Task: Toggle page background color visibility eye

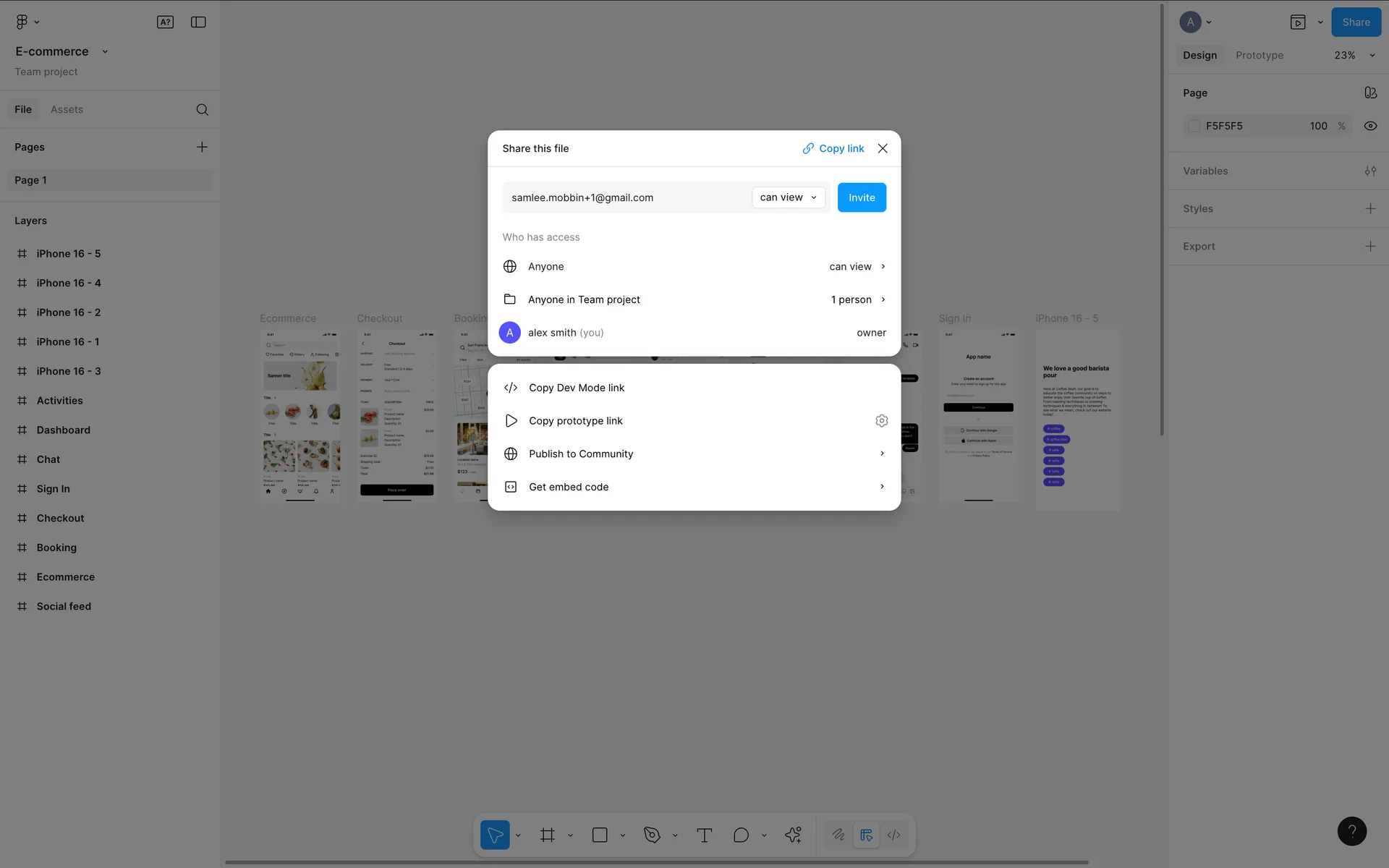Action: (x=1370, y=126)
